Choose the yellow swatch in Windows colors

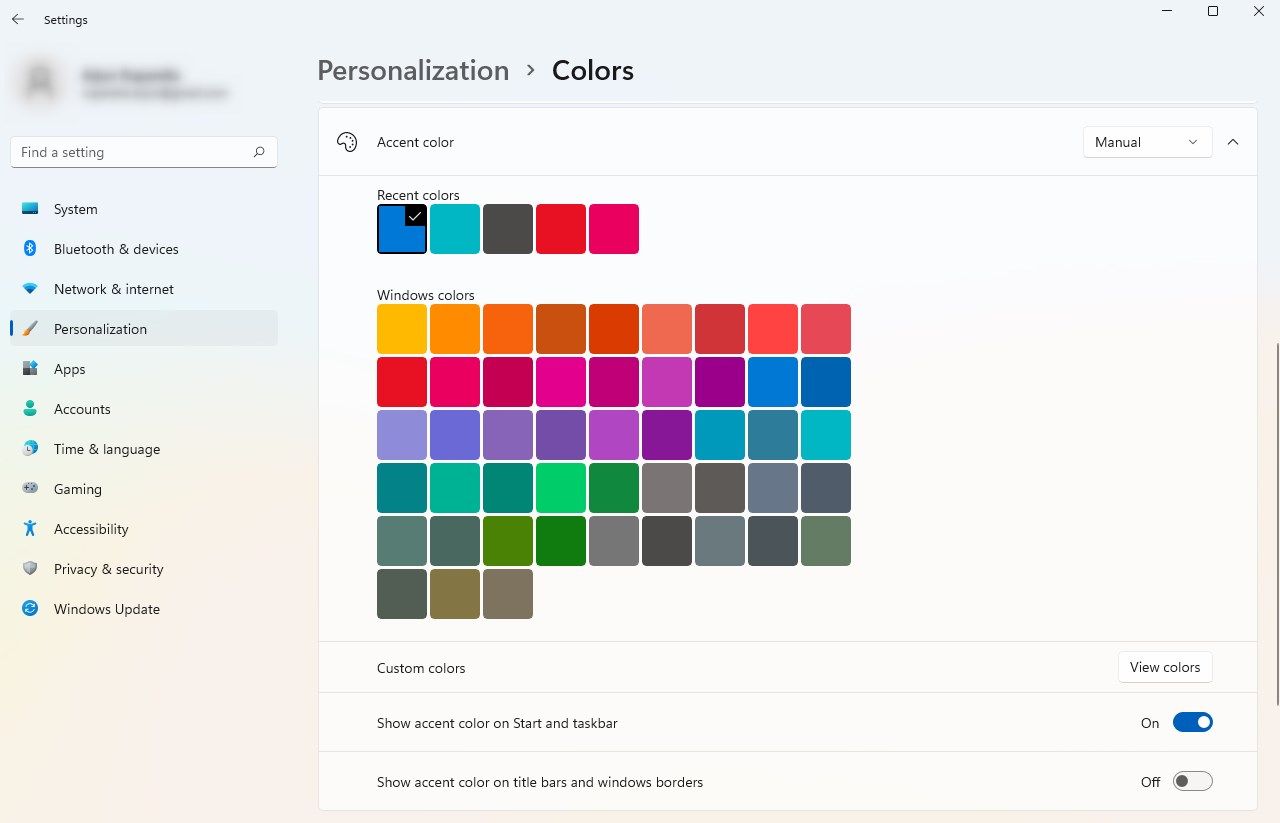[402, 329]
